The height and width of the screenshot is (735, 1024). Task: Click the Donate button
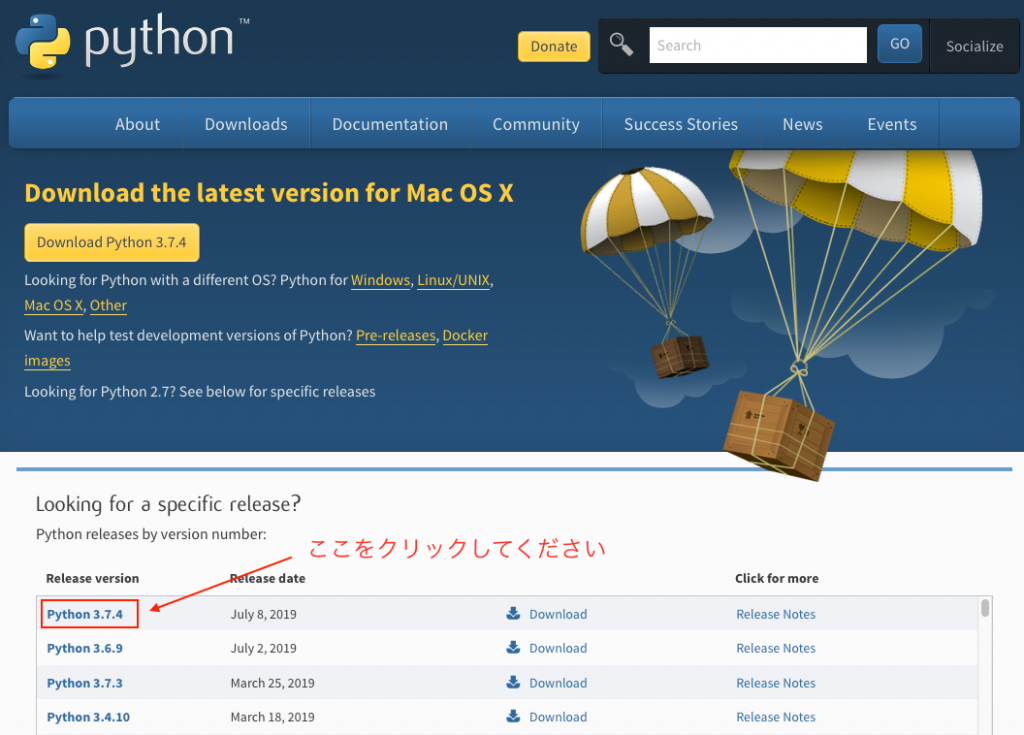click(x=553, y=46)
